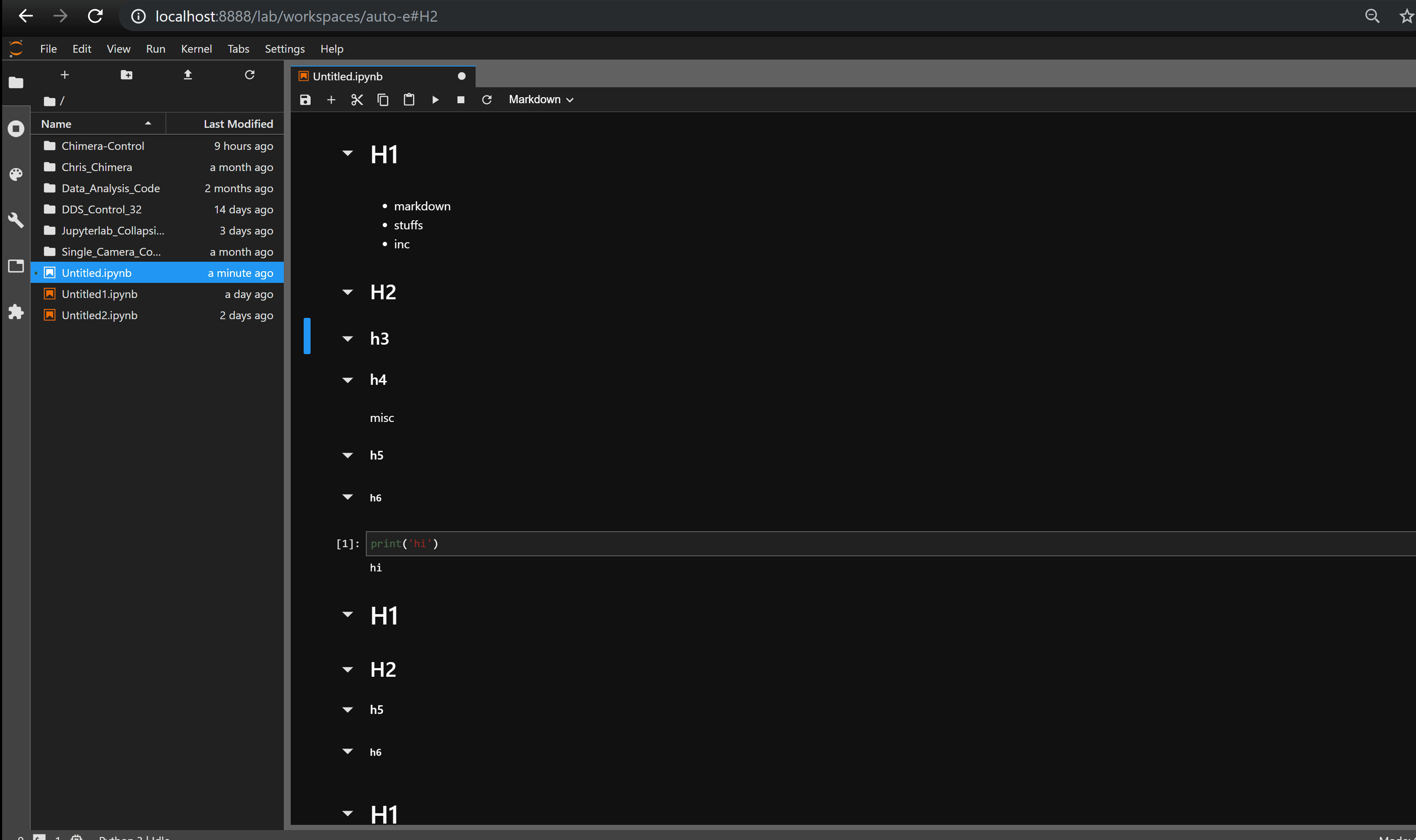
Task: Cut selected cell with scissors icon
Action: coord(357,100)
